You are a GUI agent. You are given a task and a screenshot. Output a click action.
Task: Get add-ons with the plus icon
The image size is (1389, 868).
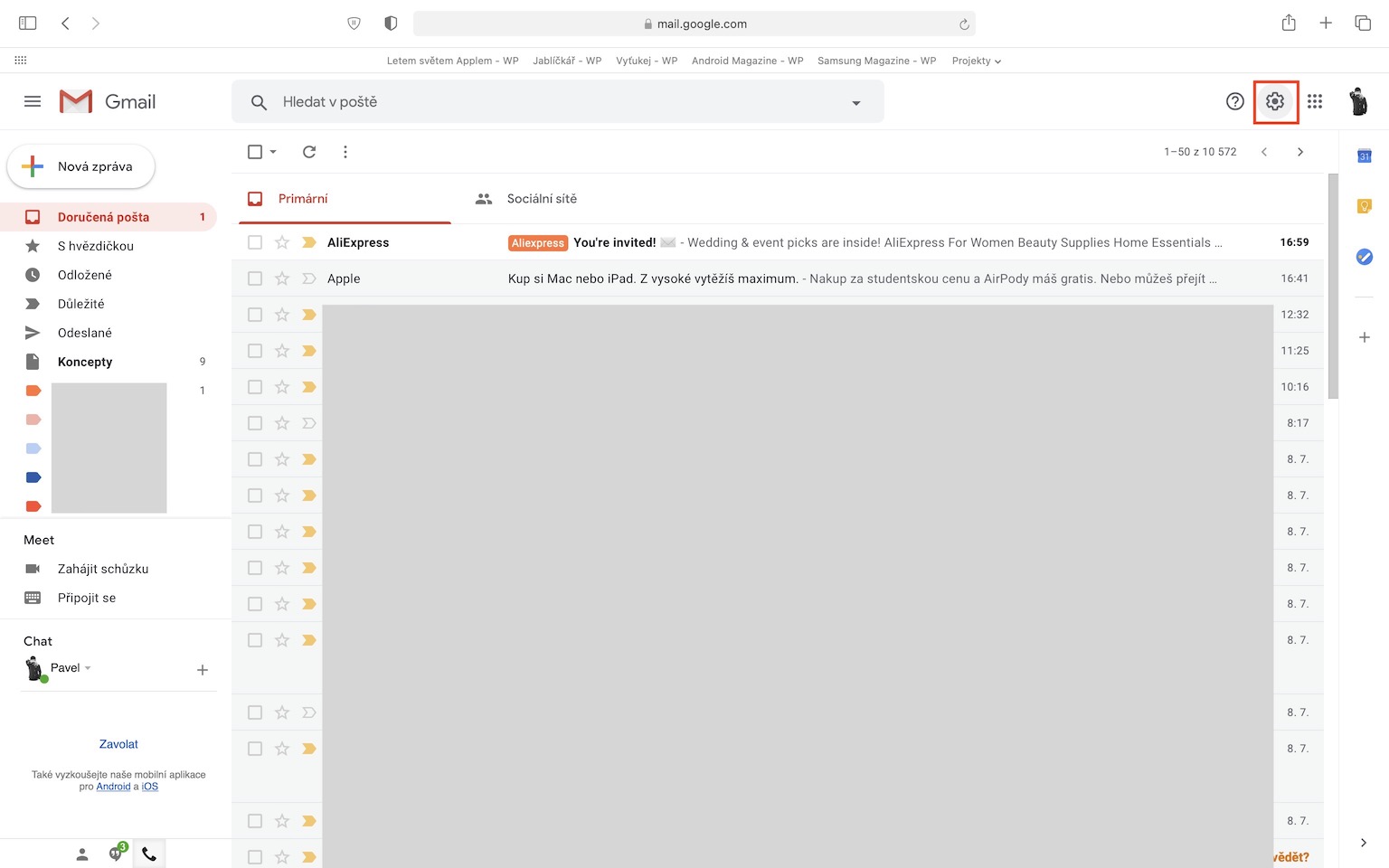point(1365,337)
